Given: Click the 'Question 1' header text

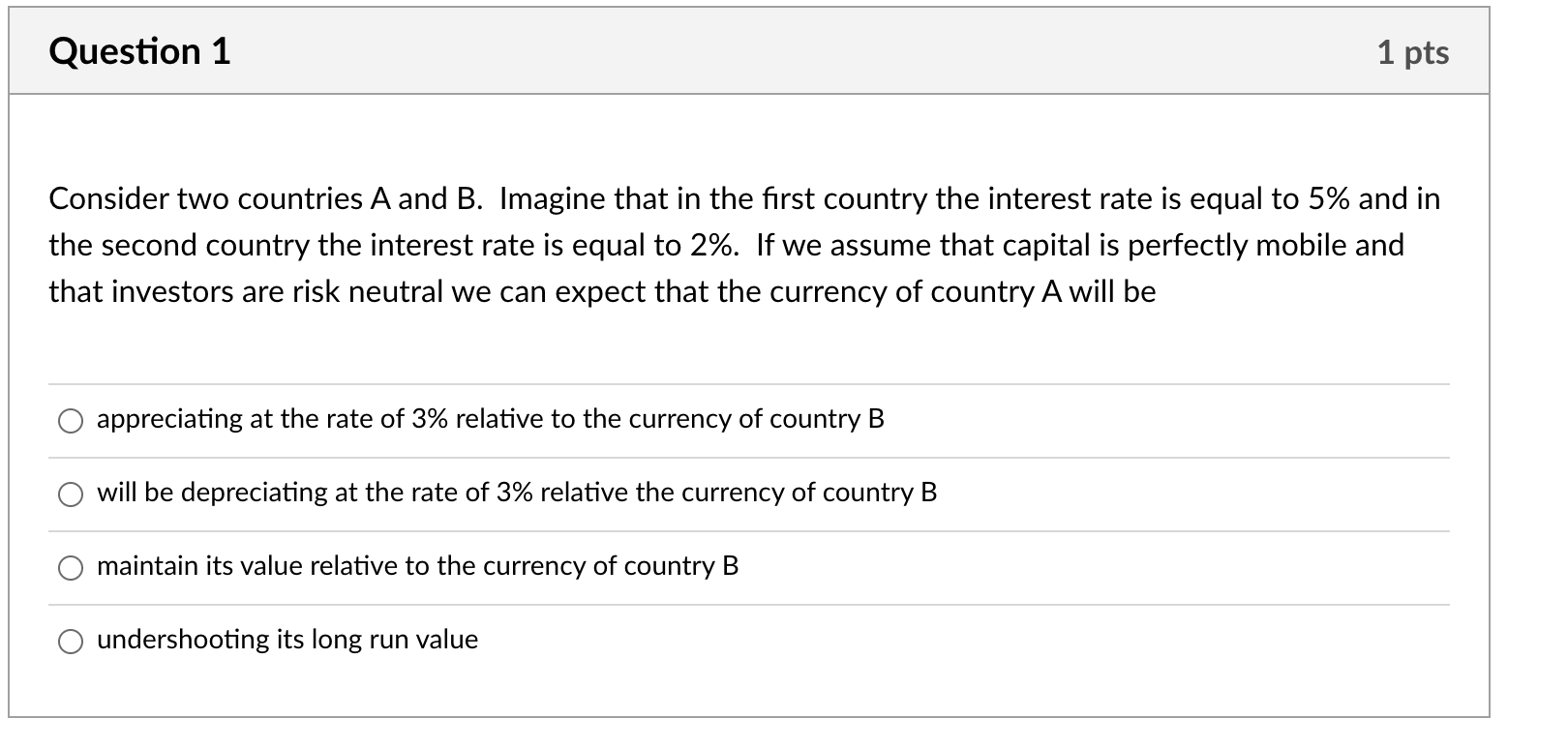Looking at the screenshot, I should pos(140,51).
